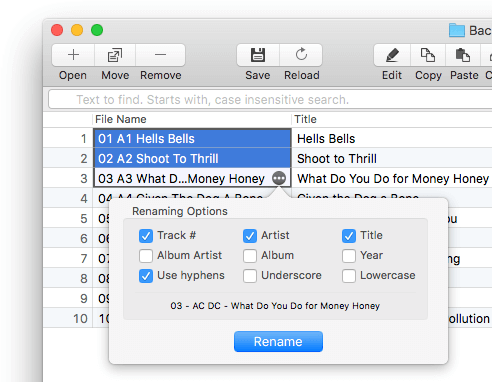Click the Edit pencil icon
The image size is (492, 382).
tap(392, 55)
